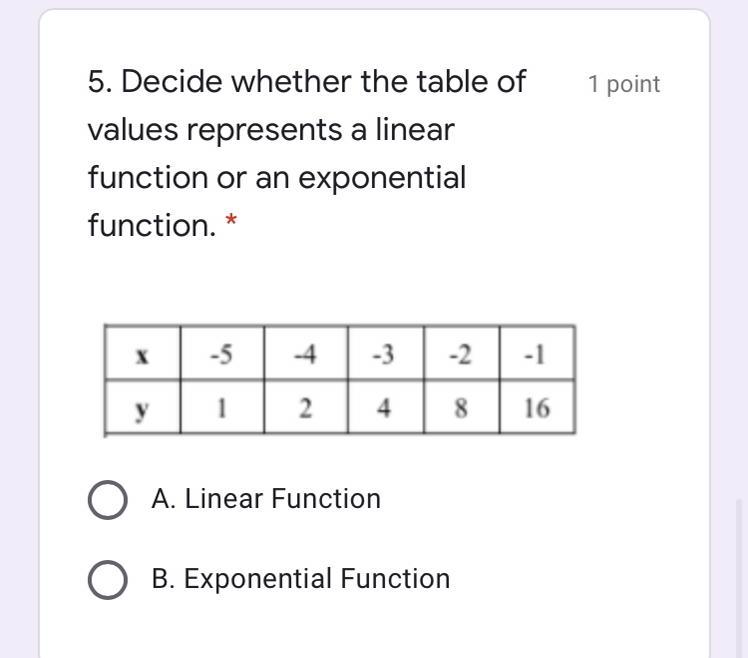
Task: Click the "B. Exponential Function" option label
Action: click(301, 579)
